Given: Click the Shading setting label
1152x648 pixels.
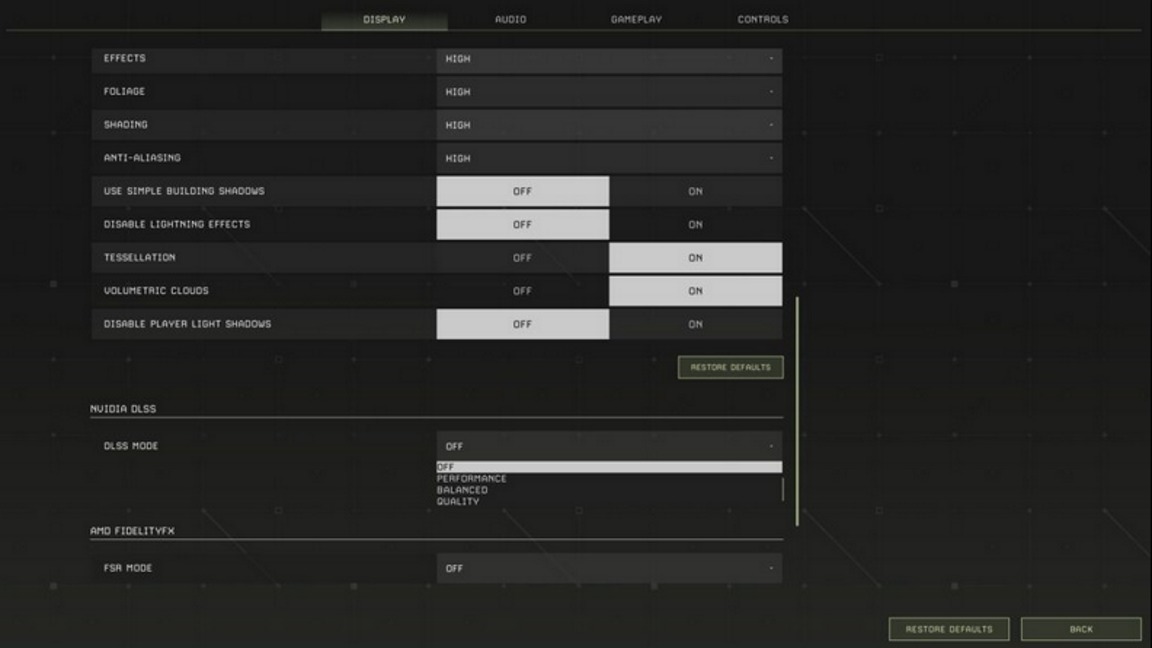Looking at the screenshot, I should [126, 125].
